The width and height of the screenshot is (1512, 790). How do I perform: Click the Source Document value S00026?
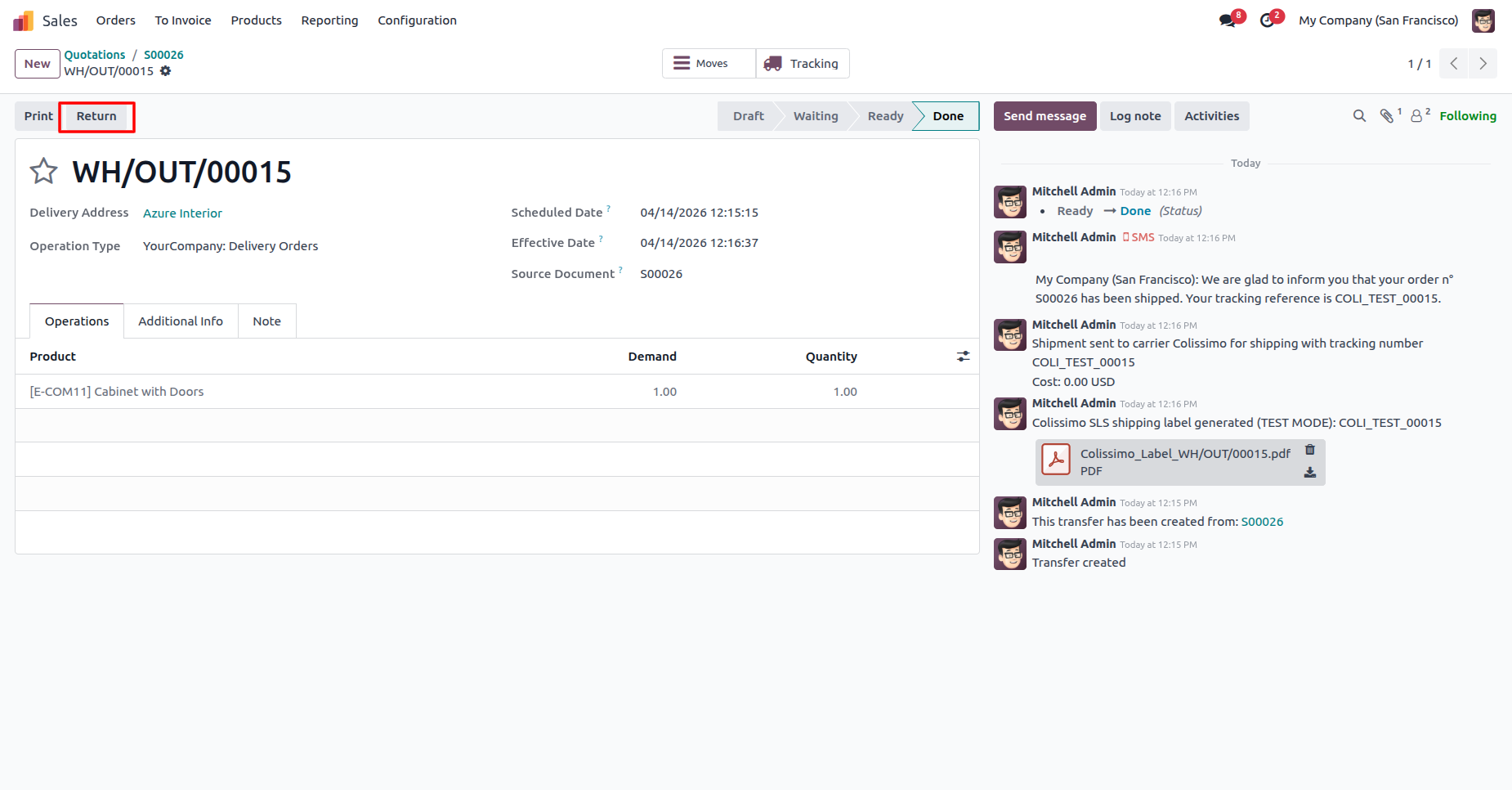click(x=661, y=274)
